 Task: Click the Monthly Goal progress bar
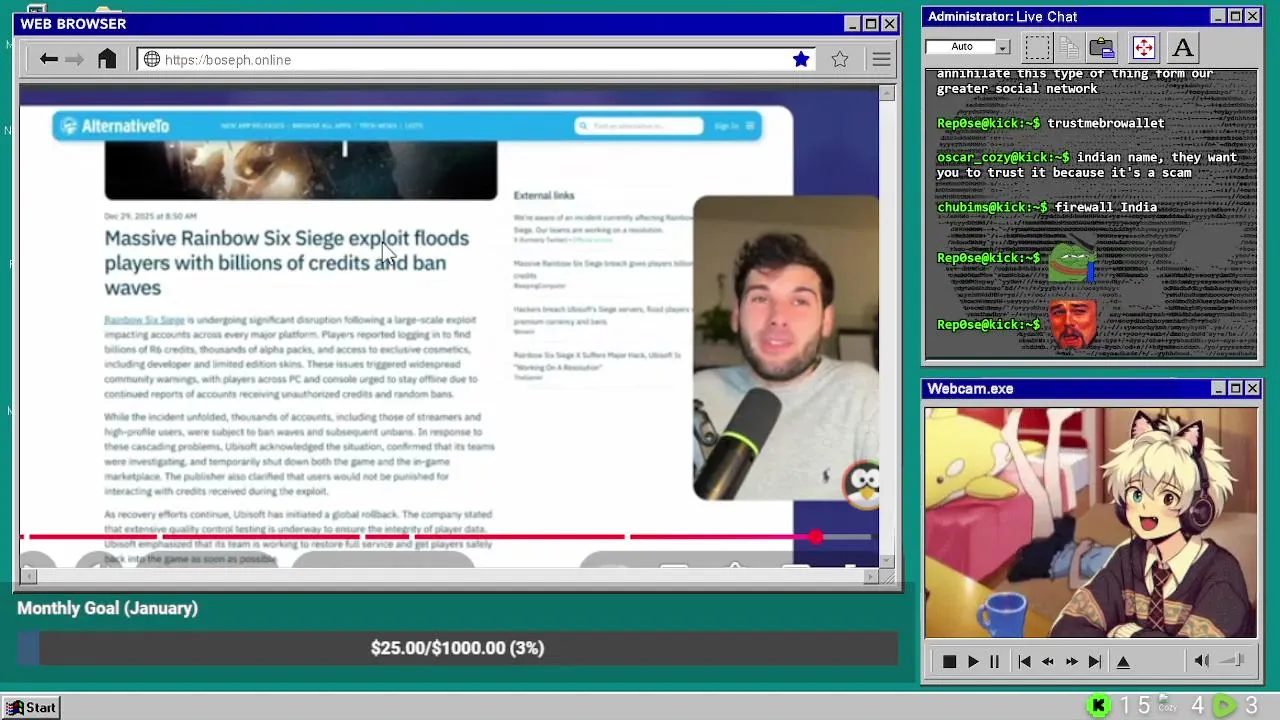click(457, 648)
